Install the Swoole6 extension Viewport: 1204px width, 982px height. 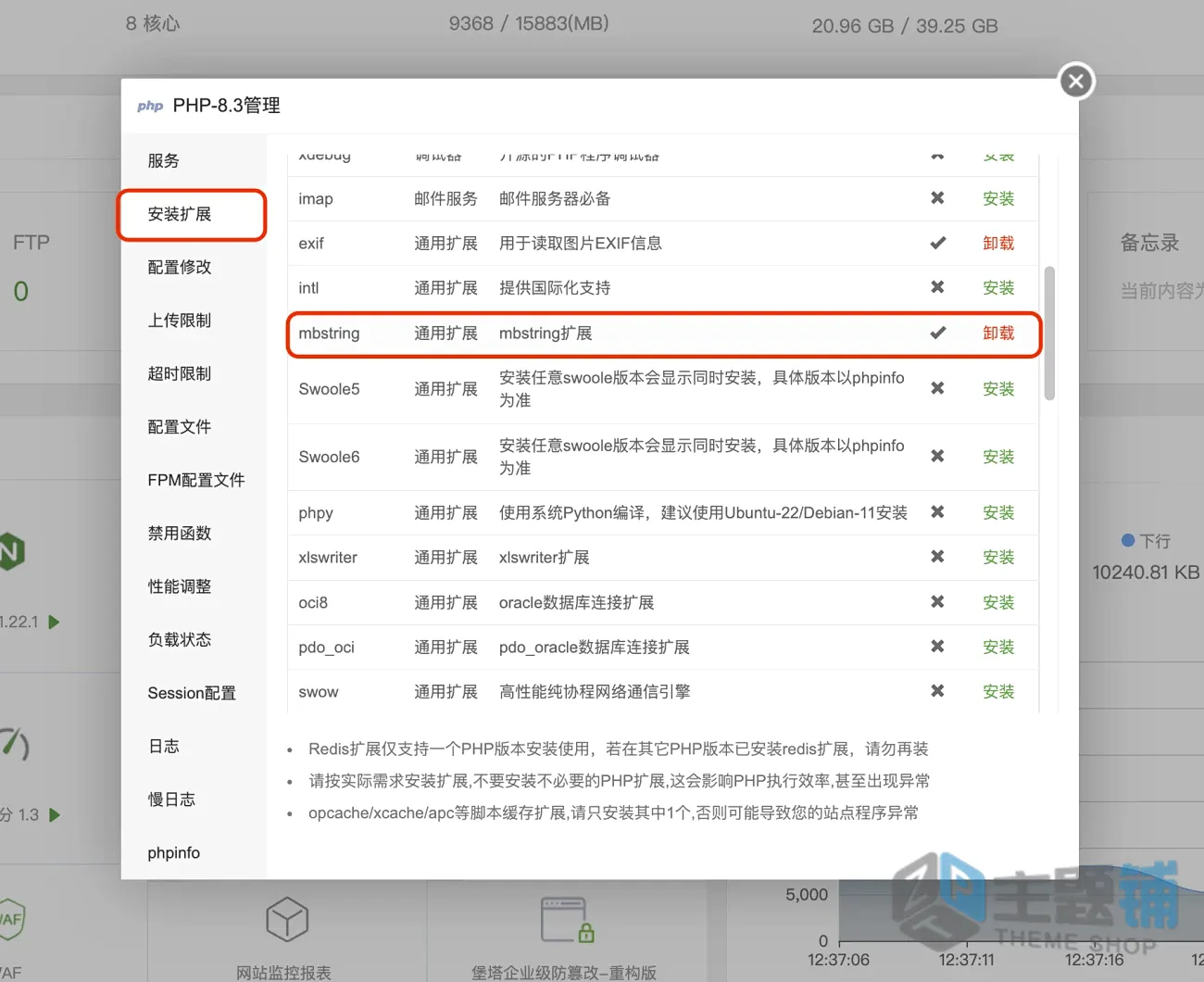(x=998, y=457)
